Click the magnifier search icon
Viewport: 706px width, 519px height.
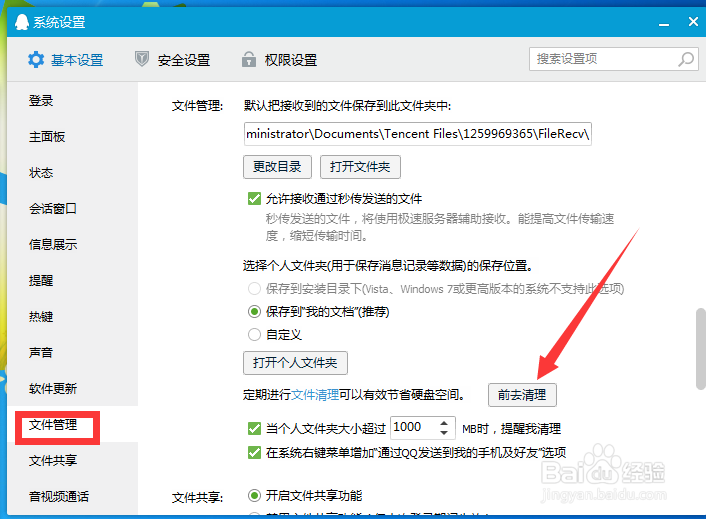click(x=686, y=59)
